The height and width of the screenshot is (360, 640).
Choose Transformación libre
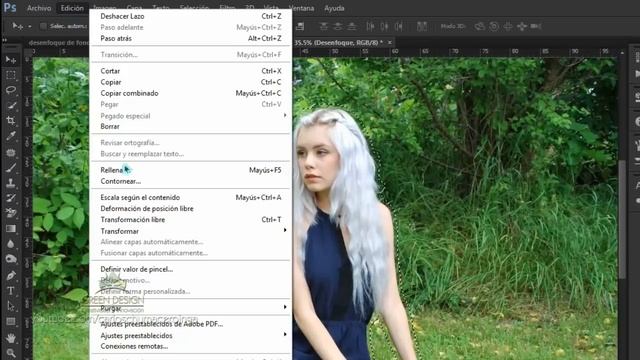191,220
